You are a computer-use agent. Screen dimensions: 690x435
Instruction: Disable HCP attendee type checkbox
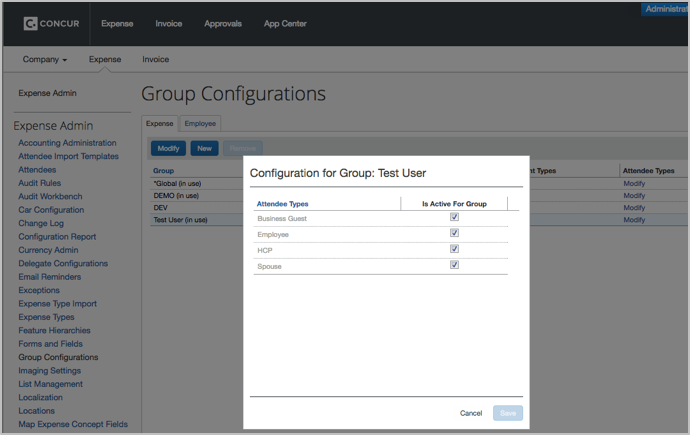(x=454, y=249)
